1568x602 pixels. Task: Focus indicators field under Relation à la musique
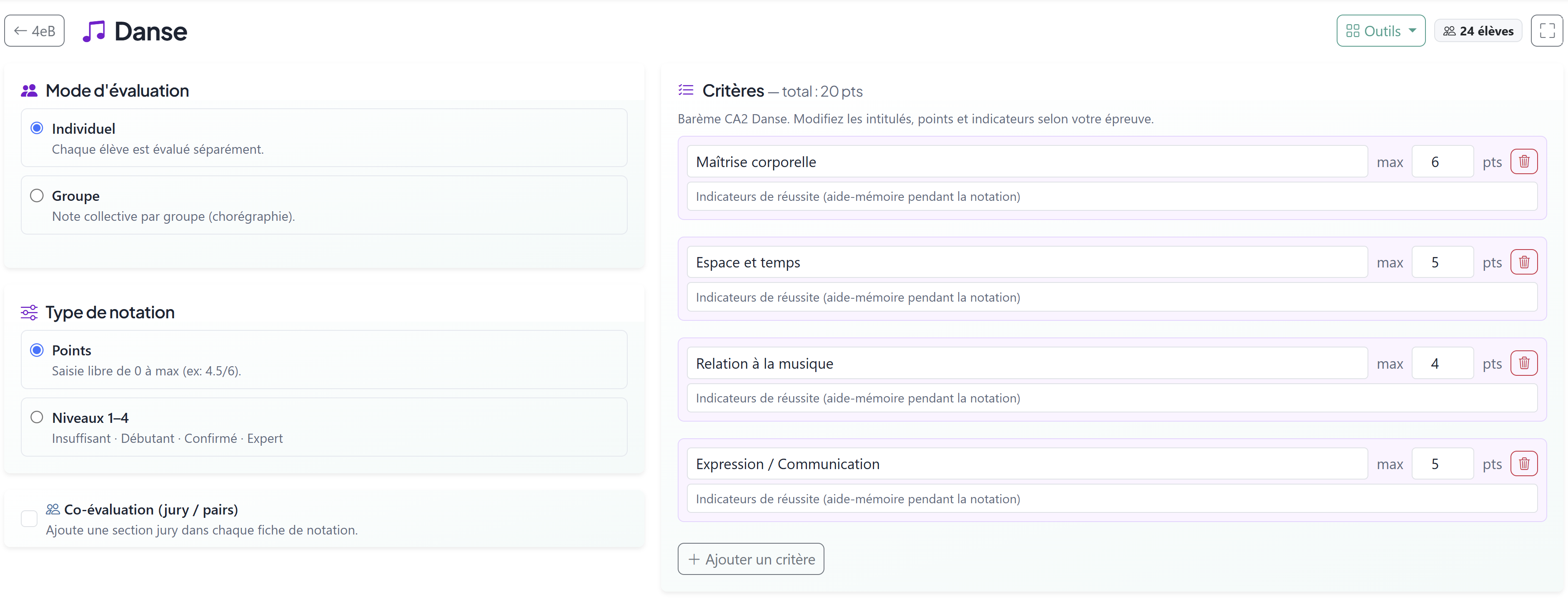click(1112, 397)
